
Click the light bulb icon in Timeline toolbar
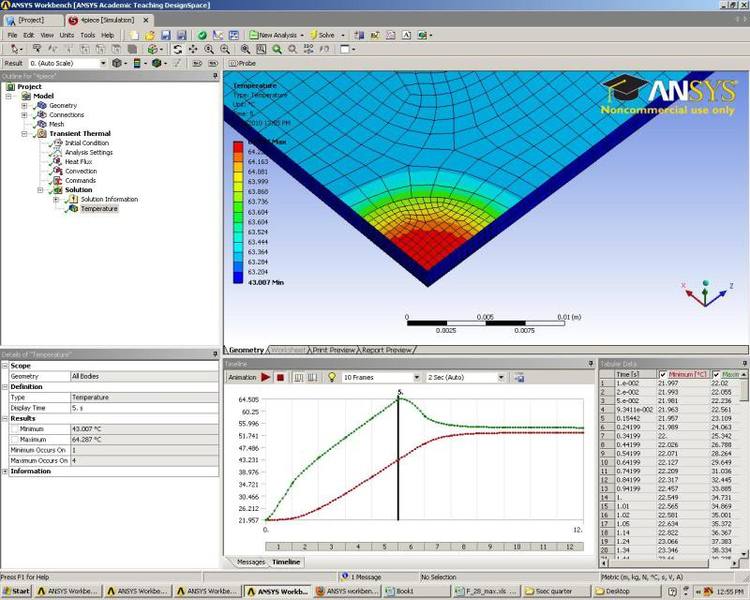tap(331, 378)
